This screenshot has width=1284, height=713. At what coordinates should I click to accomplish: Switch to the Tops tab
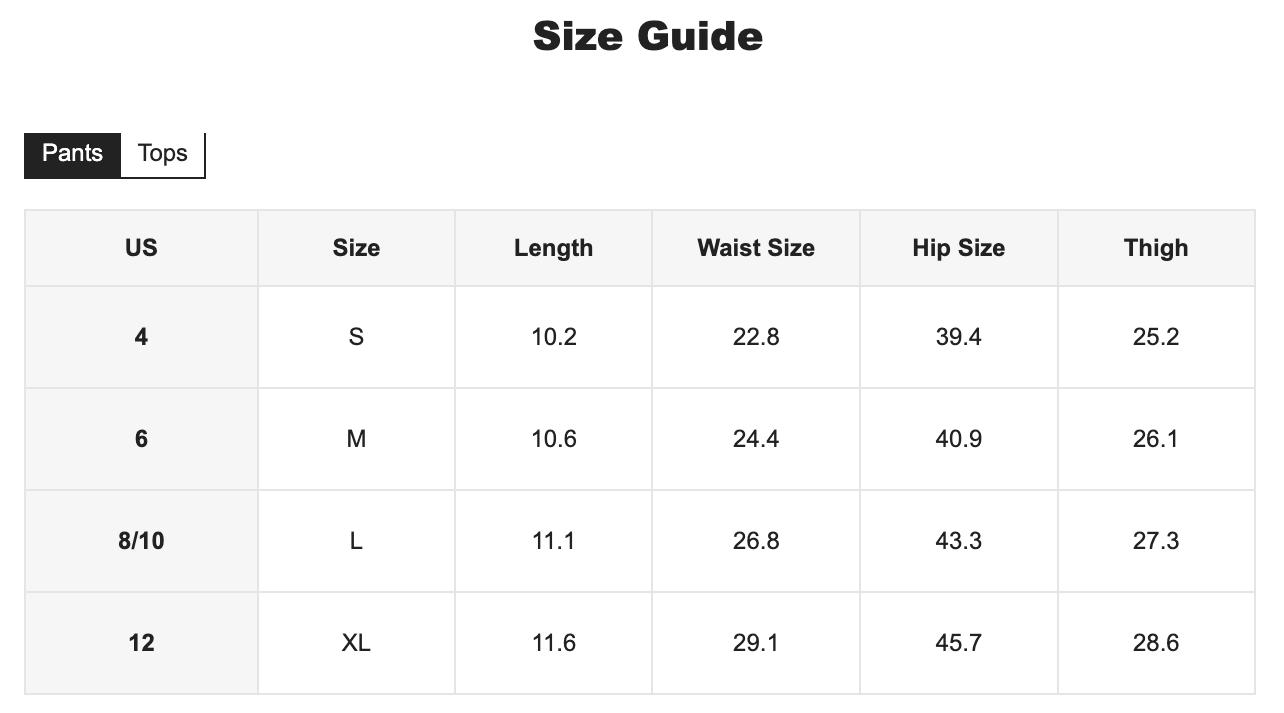(x=163, y=154)
